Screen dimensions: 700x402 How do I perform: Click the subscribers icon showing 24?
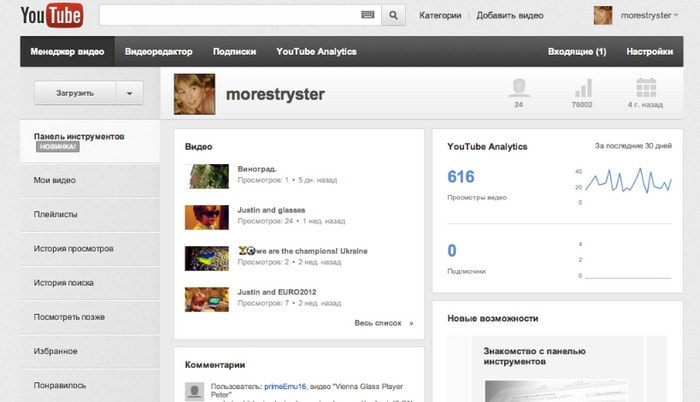(x=519, y=88)
